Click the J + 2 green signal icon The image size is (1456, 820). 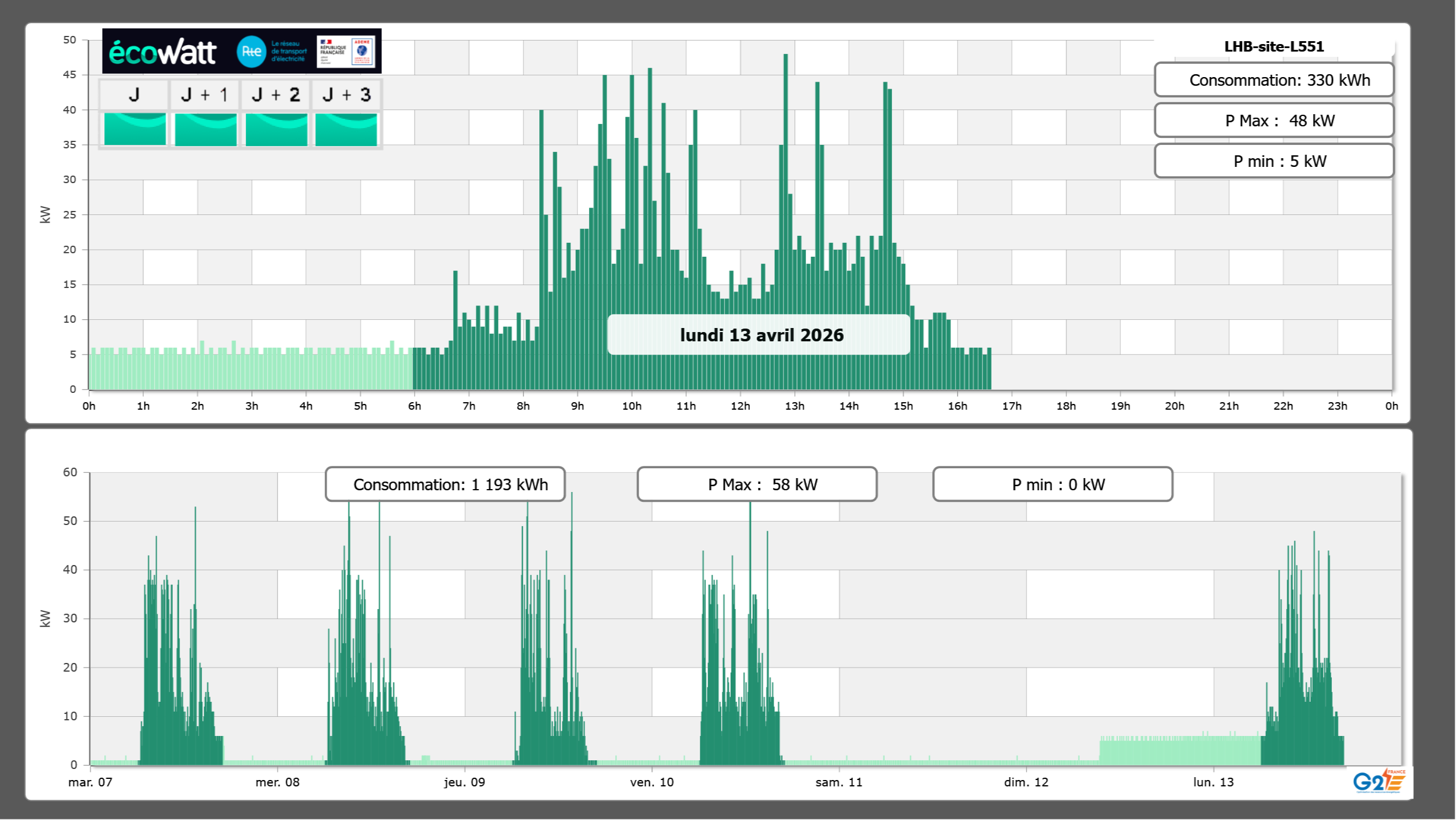click(x=276, y=129)
